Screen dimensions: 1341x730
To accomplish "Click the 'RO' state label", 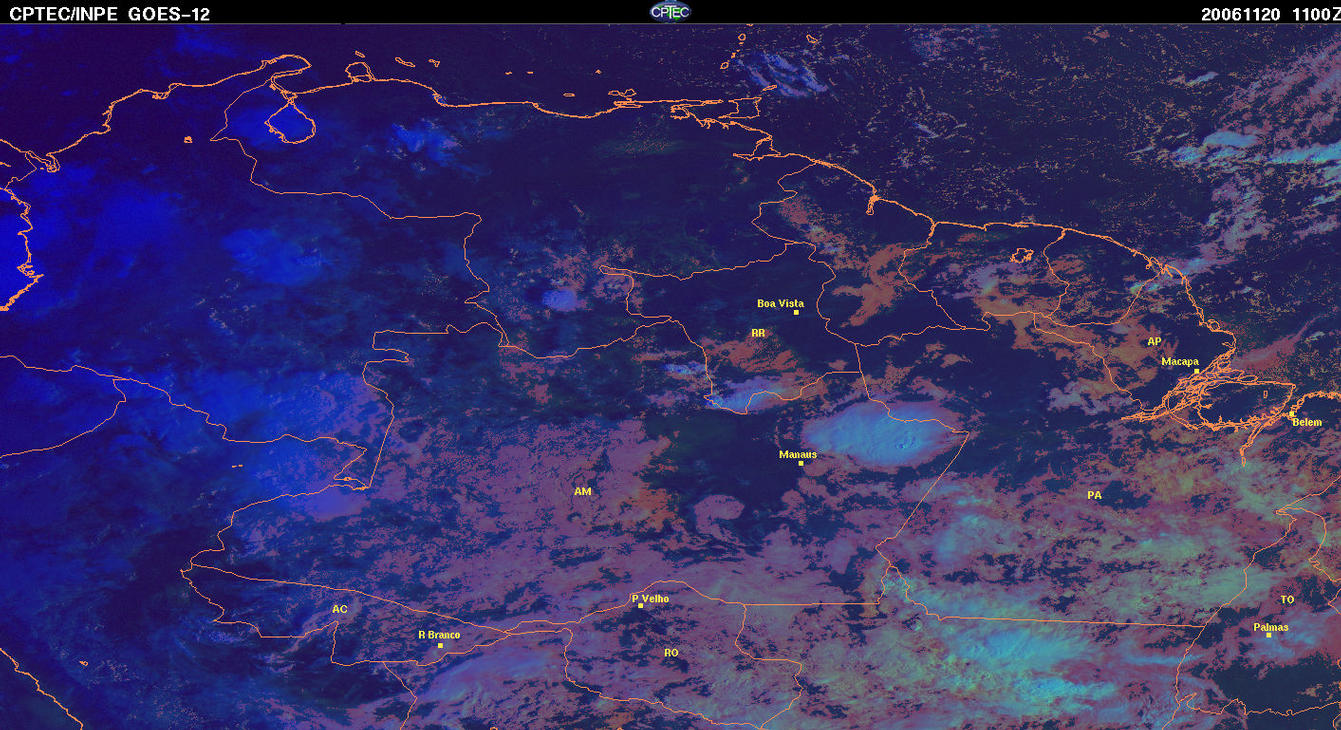I will pyautogui.click(x=671, y=652).
